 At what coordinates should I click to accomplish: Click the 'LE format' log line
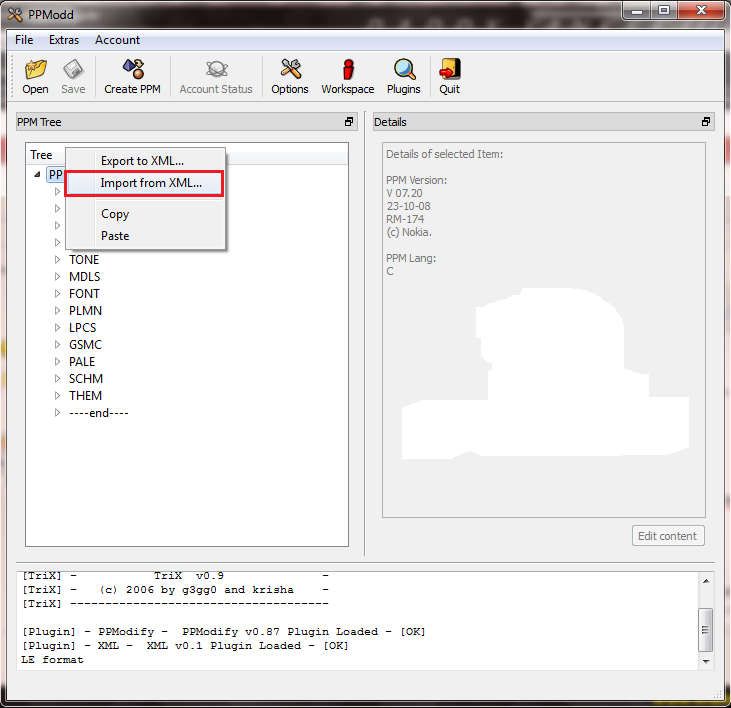point(53,660)
